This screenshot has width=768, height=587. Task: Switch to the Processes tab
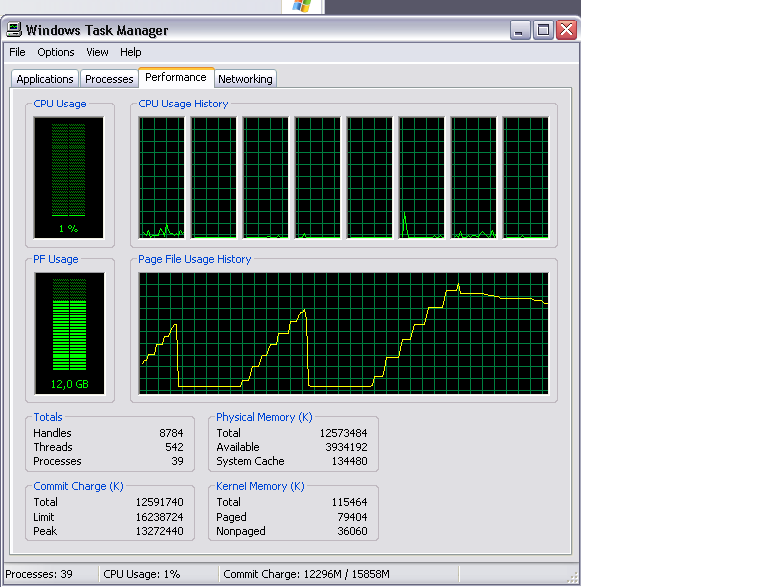pos(109,79)
